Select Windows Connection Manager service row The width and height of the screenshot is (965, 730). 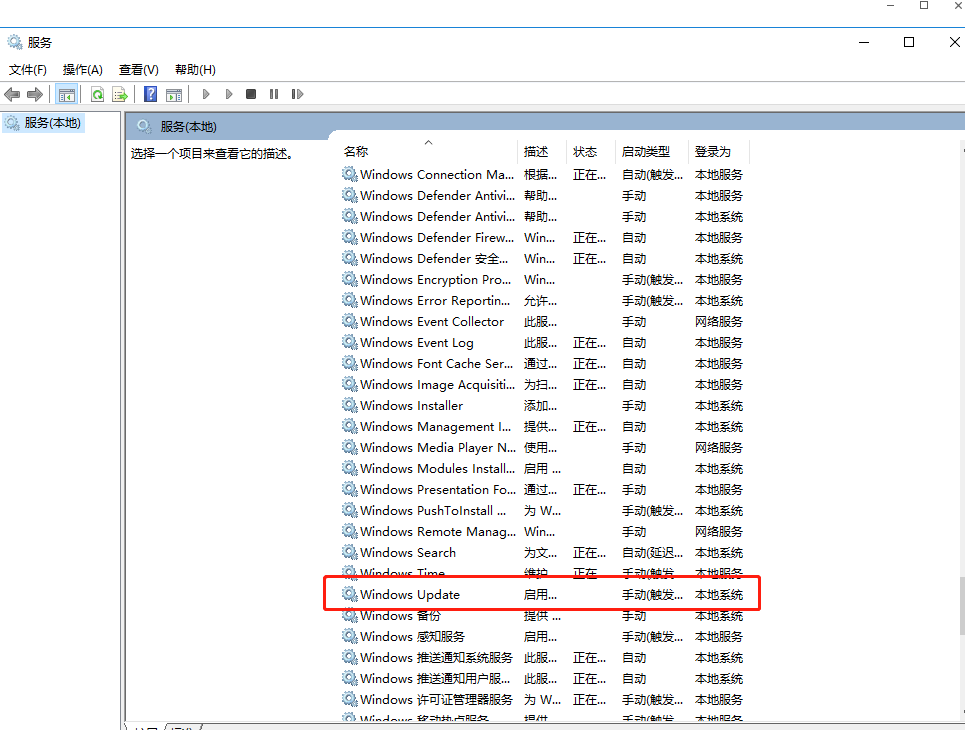pyautogui.click(x=542, y=175)
